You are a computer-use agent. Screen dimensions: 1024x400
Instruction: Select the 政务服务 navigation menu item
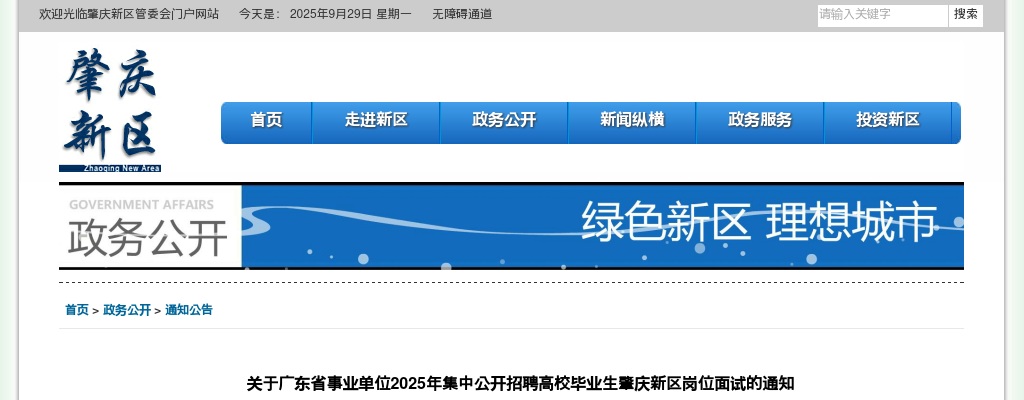pos(760,121)
